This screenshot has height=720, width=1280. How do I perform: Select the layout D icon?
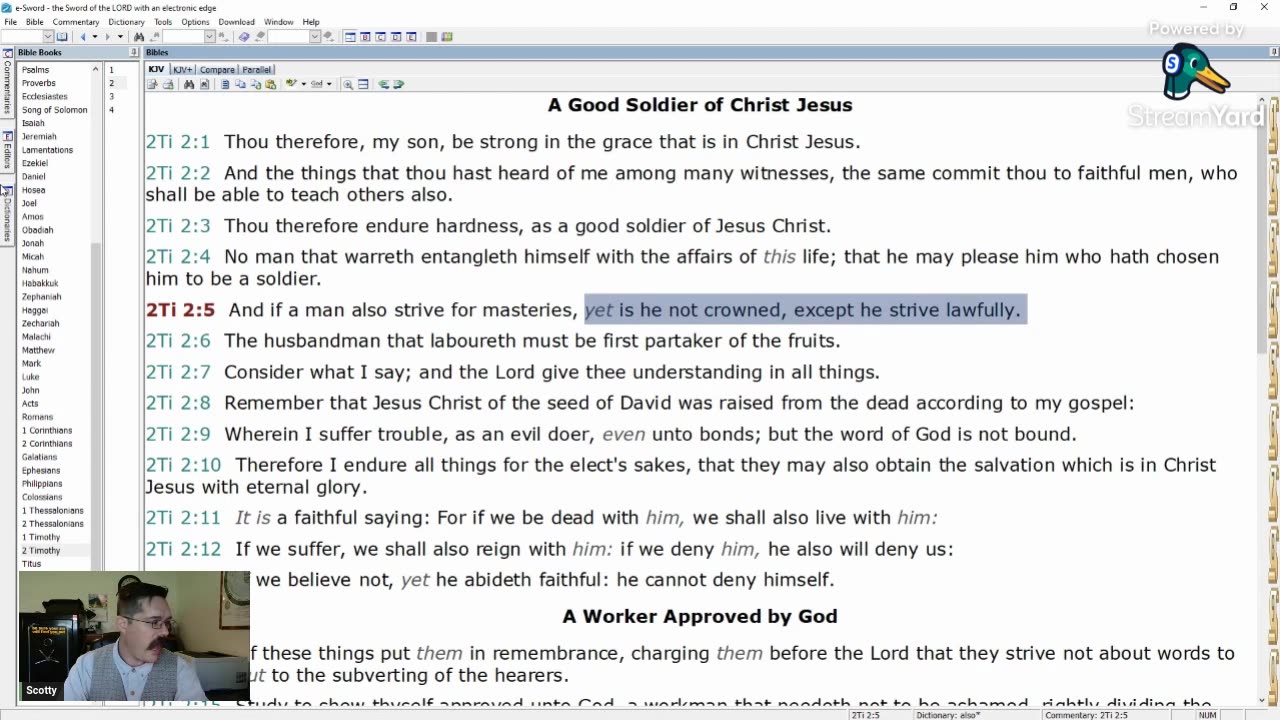point(396,37)
